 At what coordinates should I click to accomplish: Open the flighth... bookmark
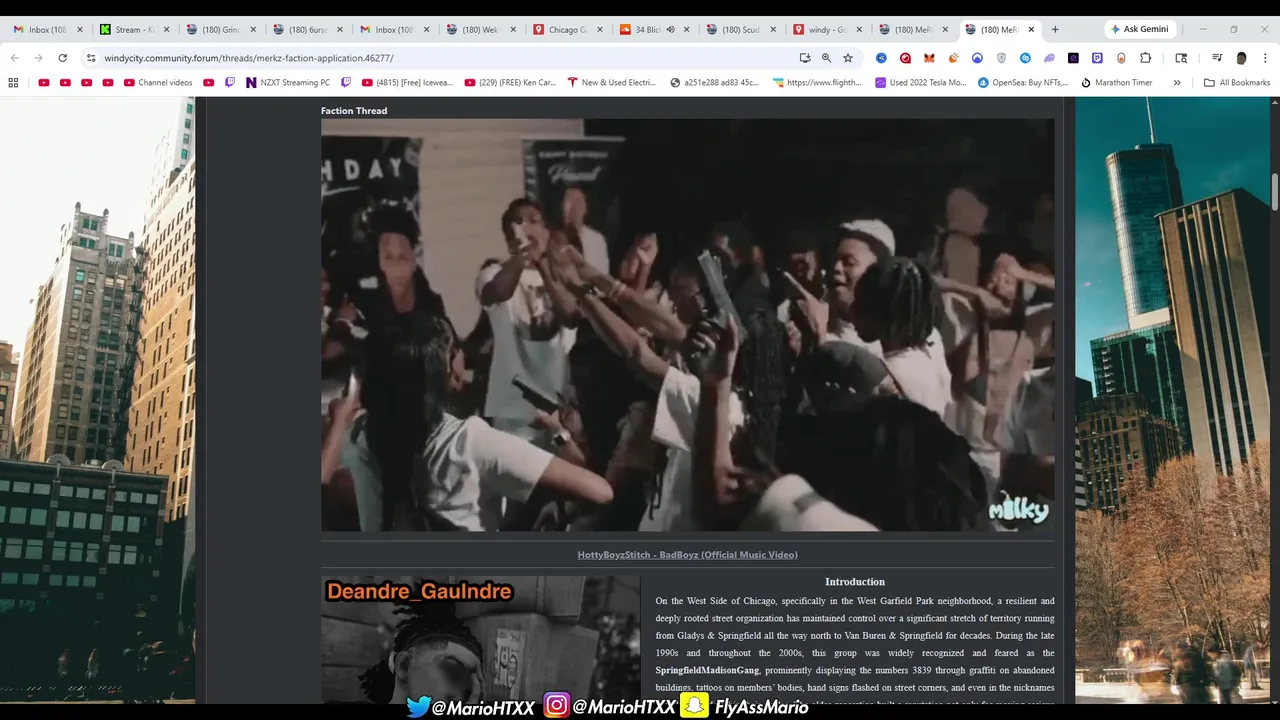pos(817,83)
